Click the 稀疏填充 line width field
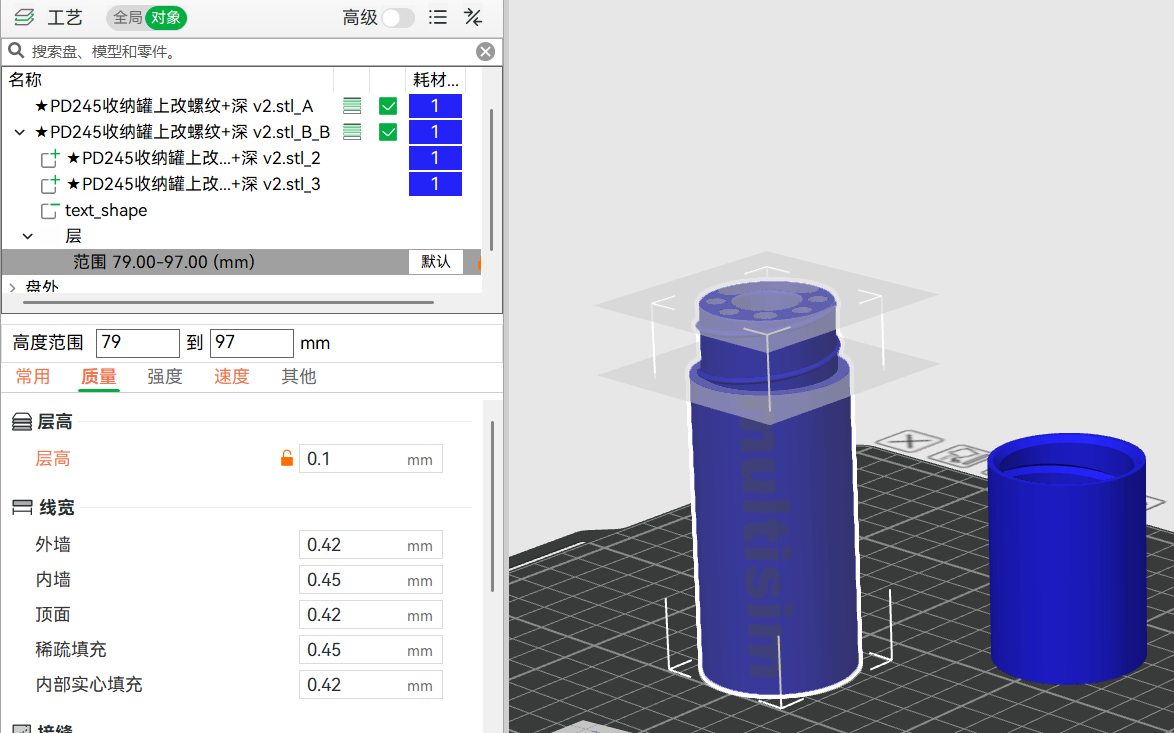 click(371, 650)
